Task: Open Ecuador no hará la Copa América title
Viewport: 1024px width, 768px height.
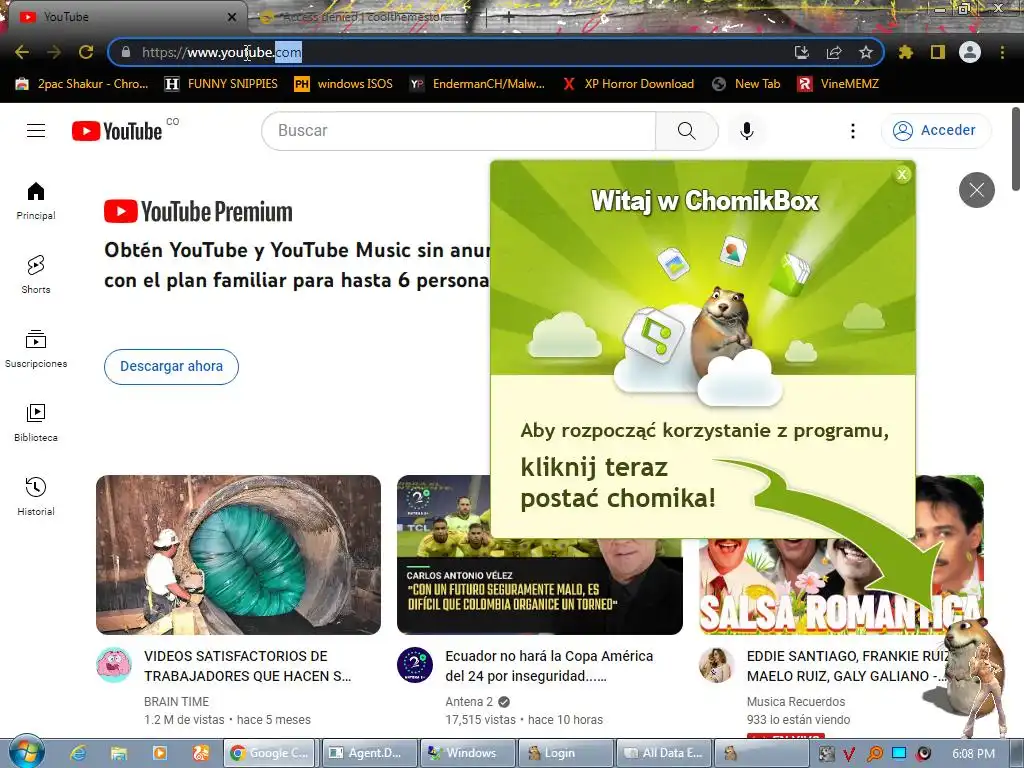Action: click(549, 666)
